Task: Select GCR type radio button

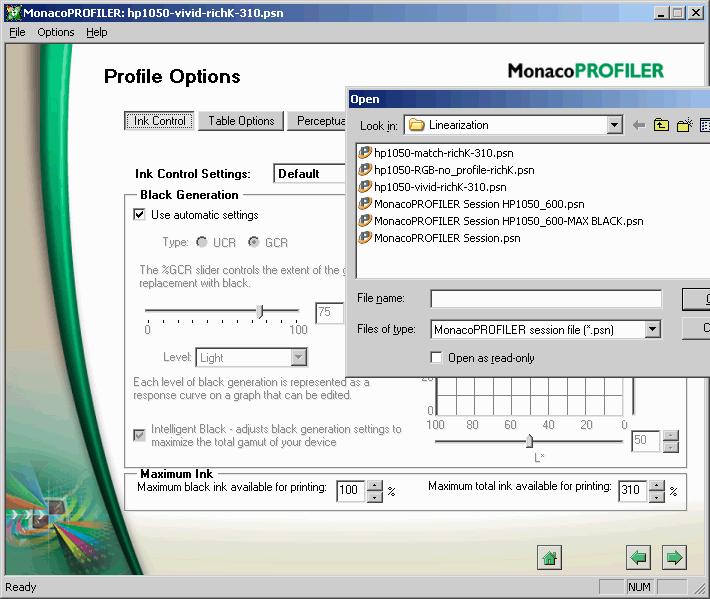Action: point(254,242)
